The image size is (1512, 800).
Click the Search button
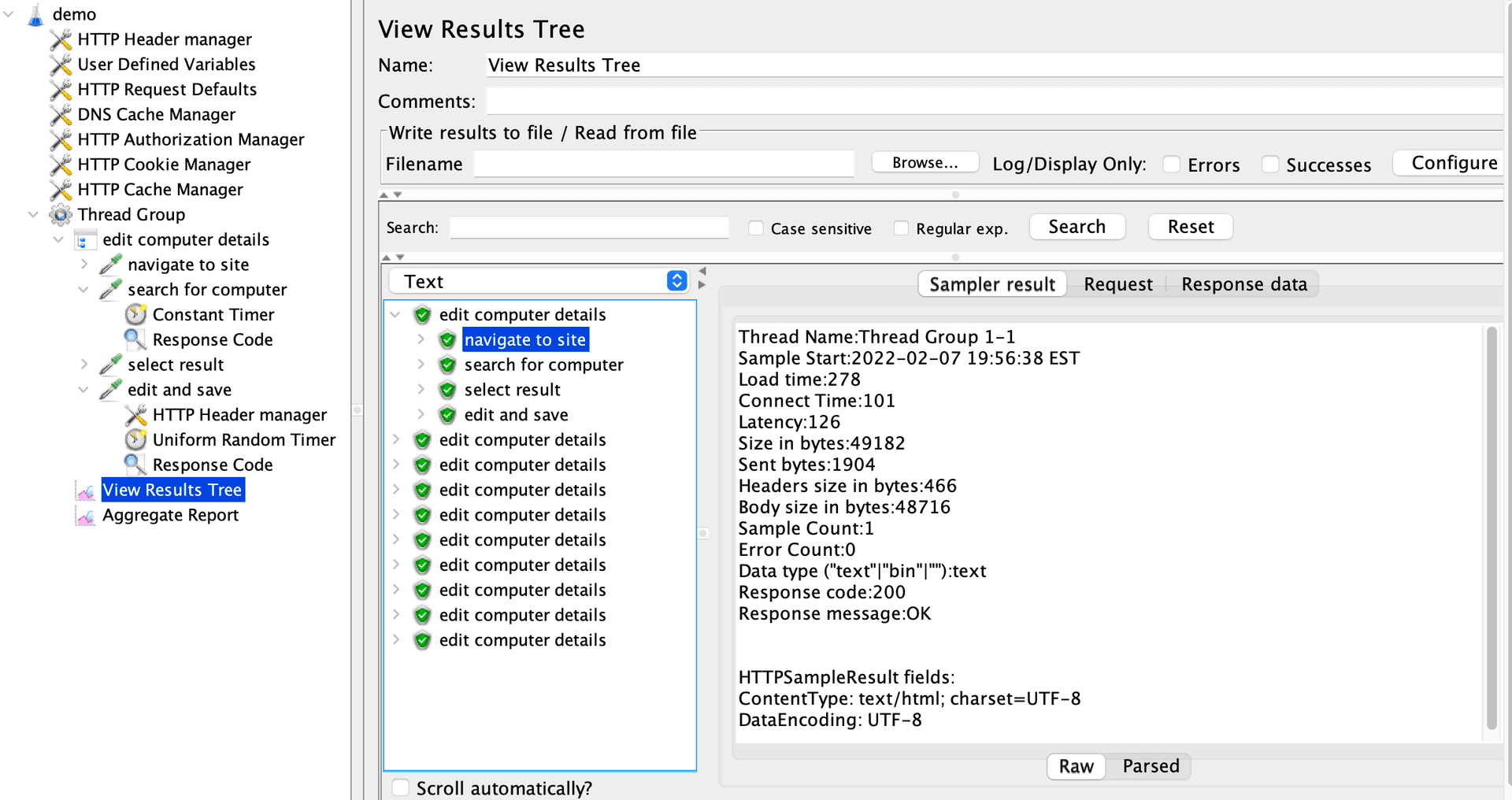tap(1077, 227)
